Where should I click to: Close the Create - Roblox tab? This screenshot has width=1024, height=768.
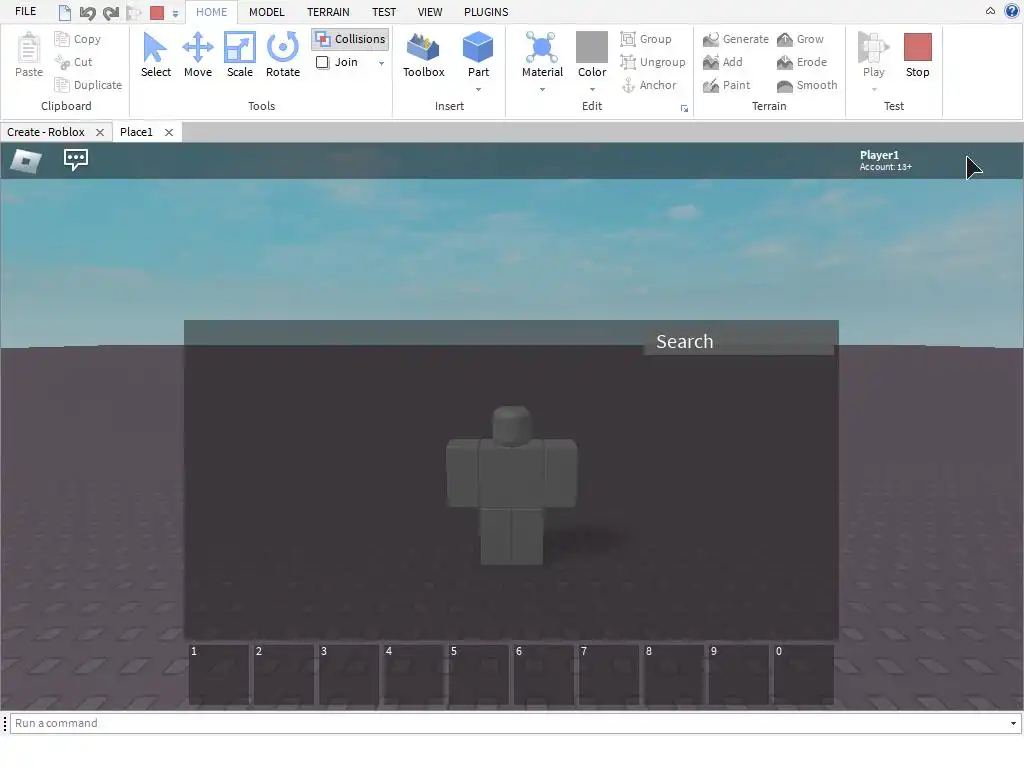[100, 132]
